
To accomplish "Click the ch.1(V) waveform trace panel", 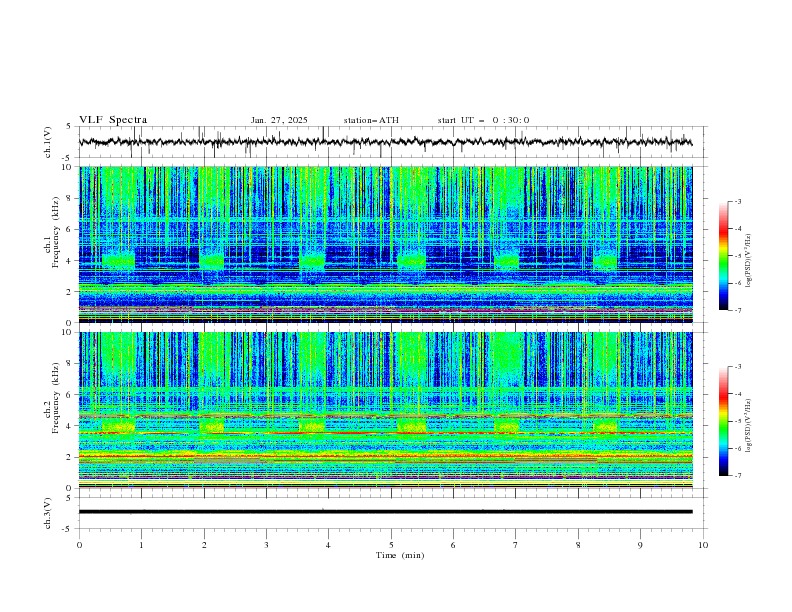I will click(x=392, y=142).
